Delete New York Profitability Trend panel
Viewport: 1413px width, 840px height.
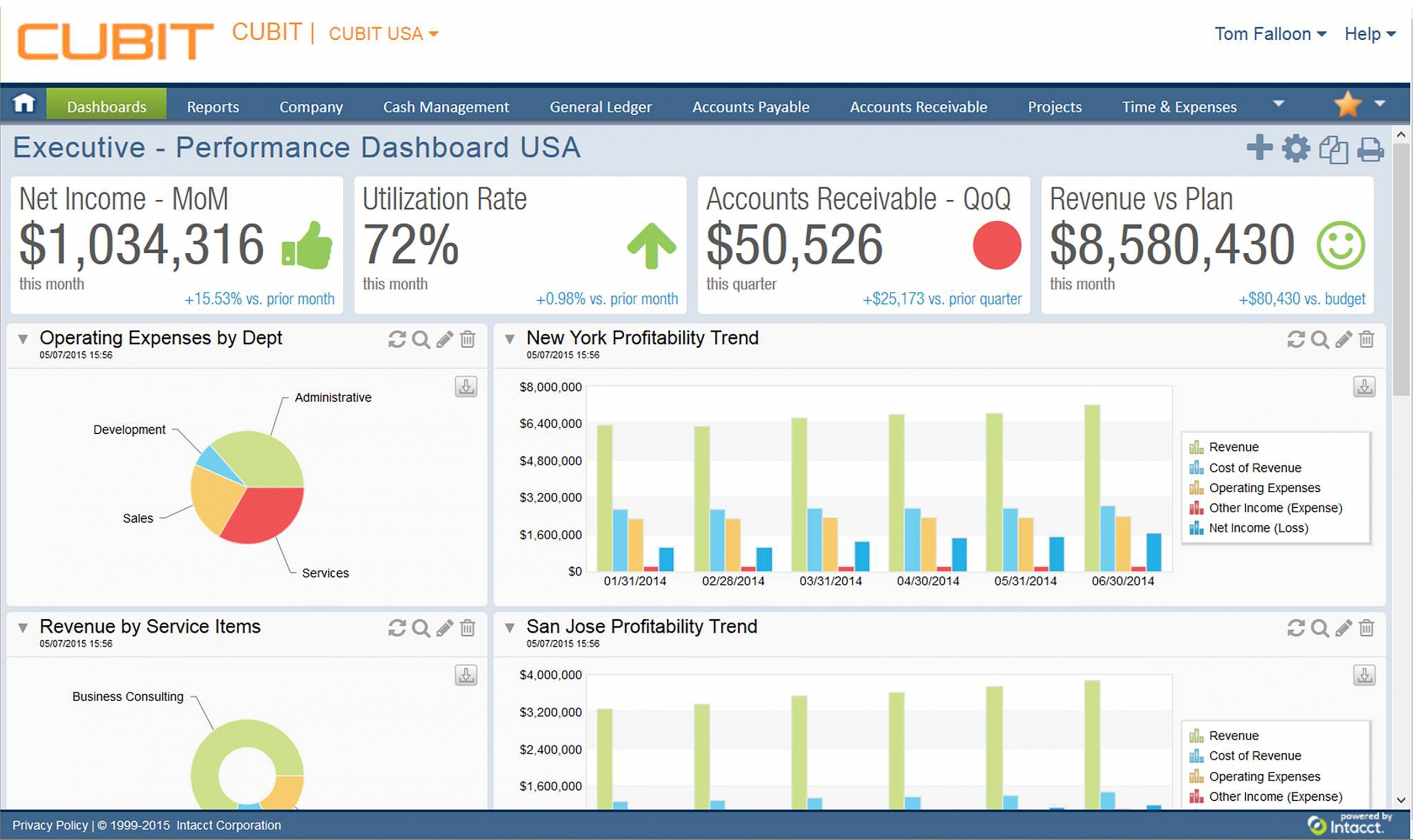[1367, 339]
